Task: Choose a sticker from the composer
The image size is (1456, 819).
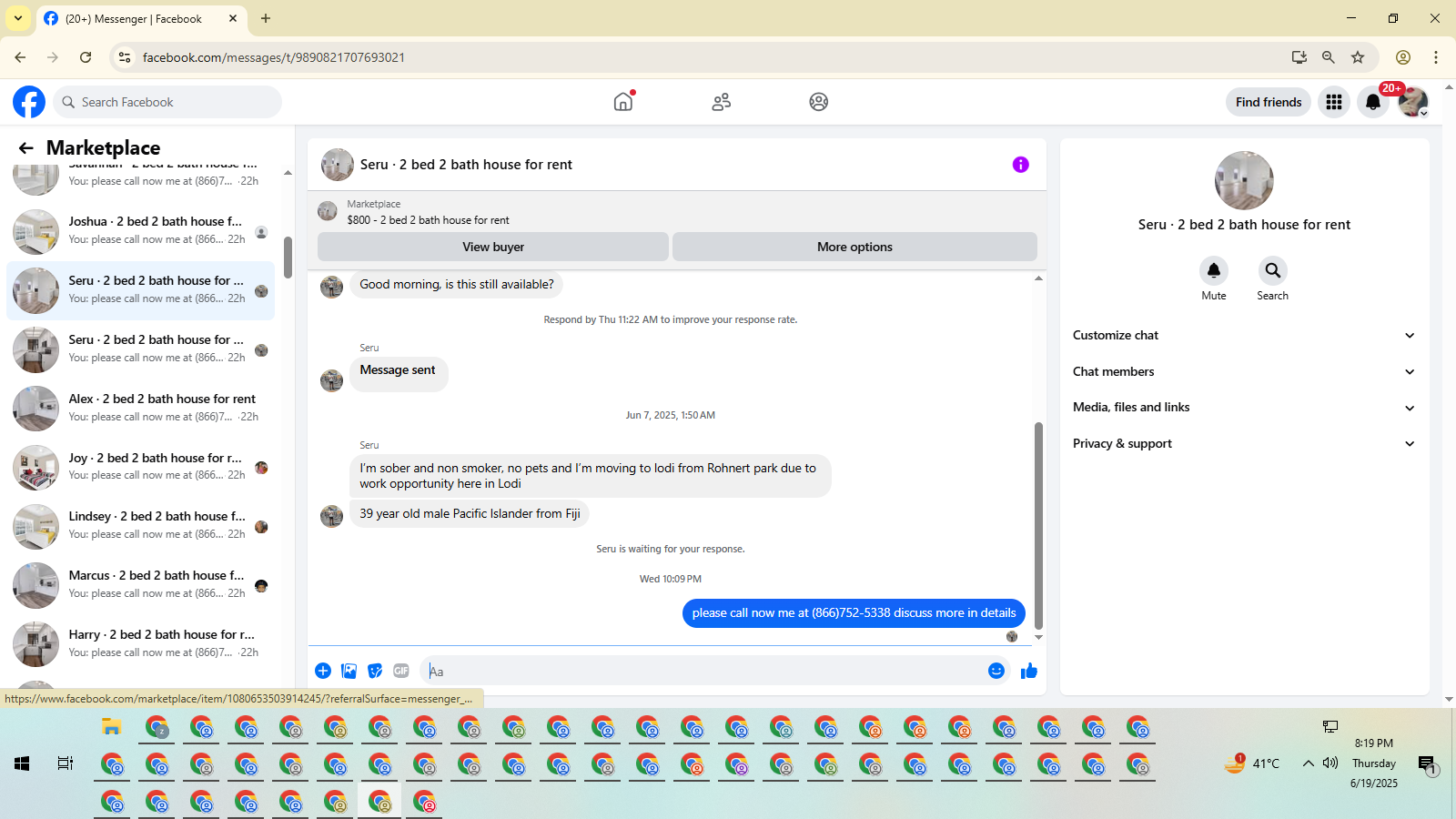Action: pyautogui.click(x=375, y=671)
